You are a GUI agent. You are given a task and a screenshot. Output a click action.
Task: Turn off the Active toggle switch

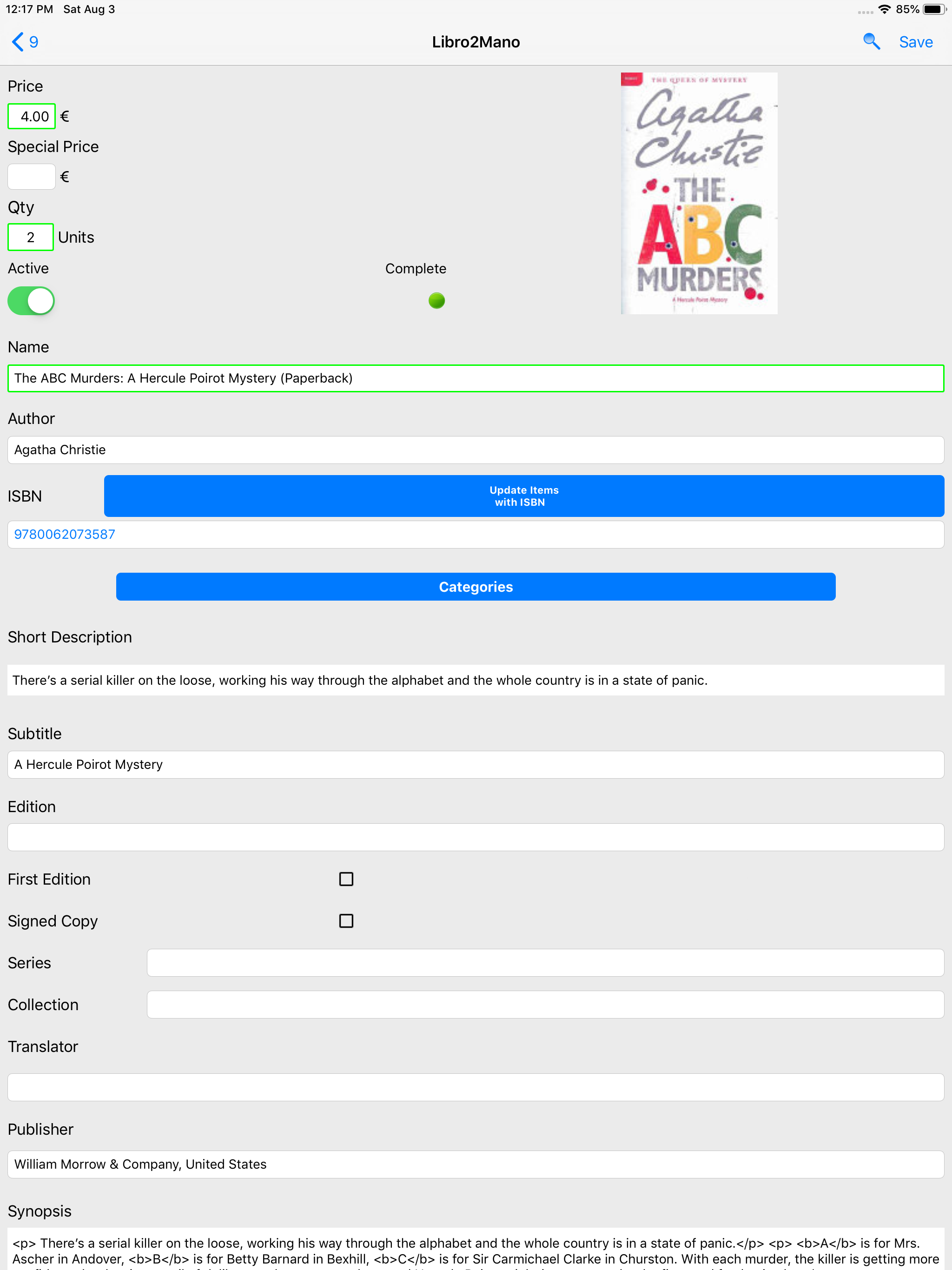(32, 301)
